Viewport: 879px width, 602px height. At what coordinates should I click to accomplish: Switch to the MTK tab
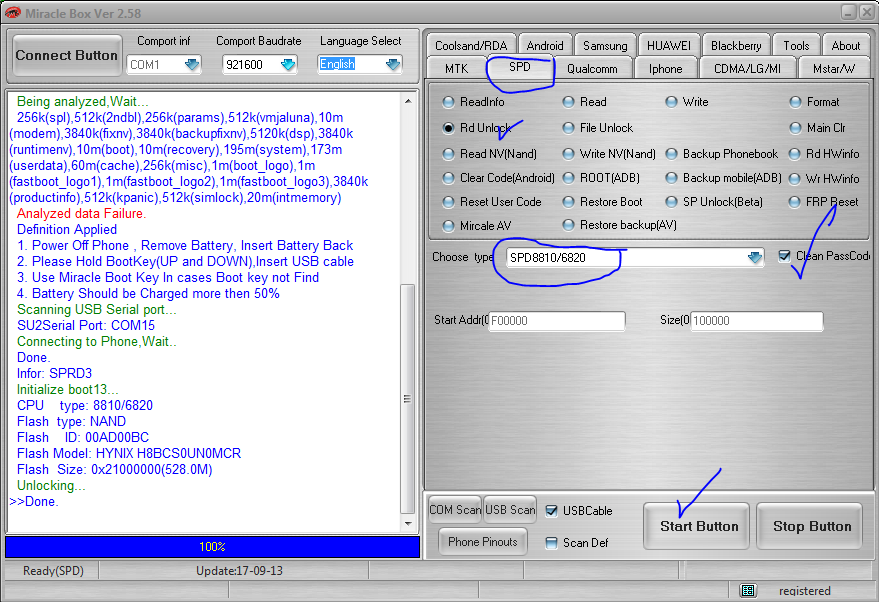pyautogui.click(x=456, y=68)
